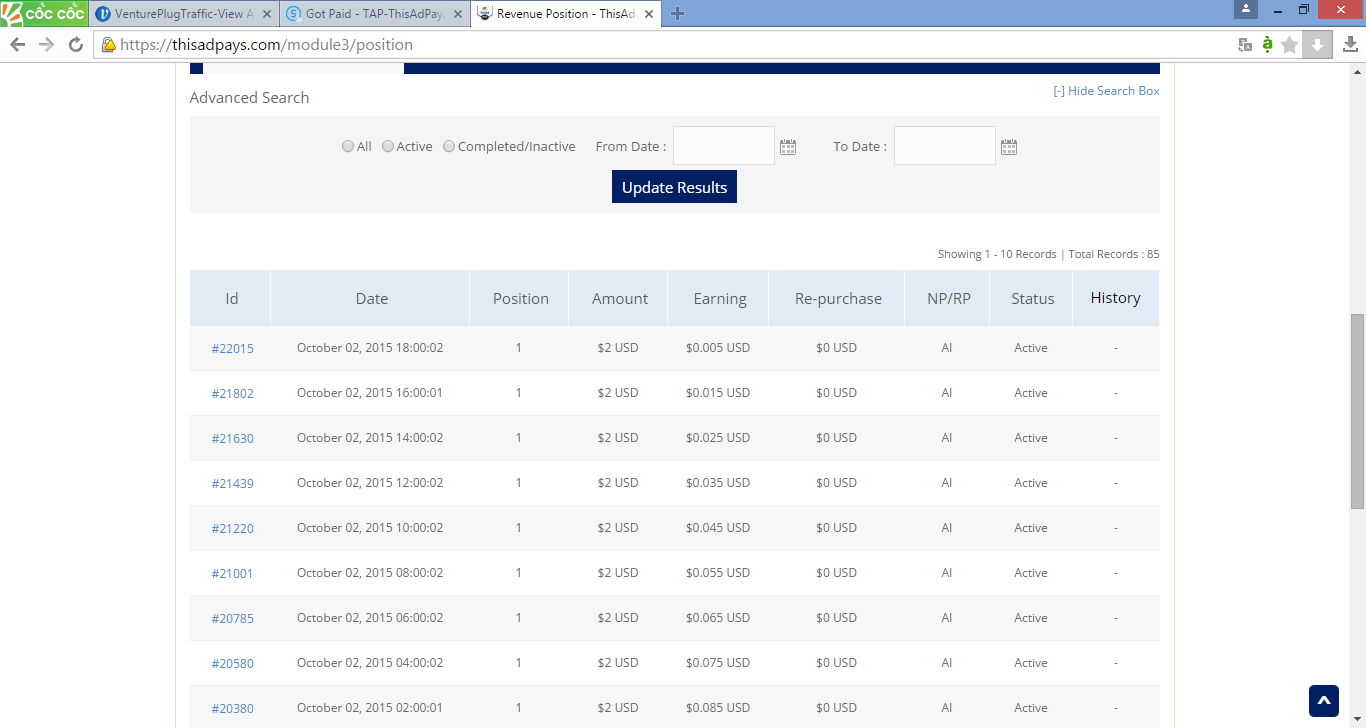The width and height of the screenshot is (1366, 728).
Task: Click the Showing 1 - 10 Records text
Action: tap(997, 254)
